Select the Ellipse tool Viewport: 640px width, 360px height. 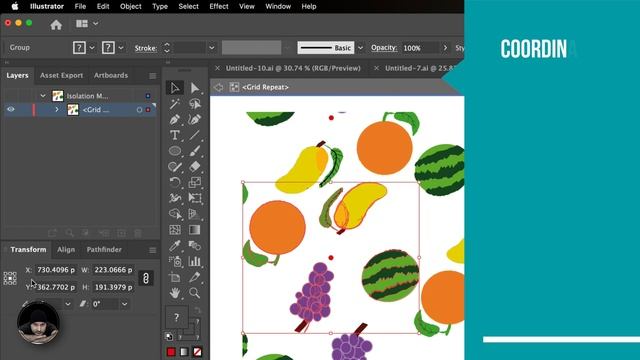[x=175, y=151]
